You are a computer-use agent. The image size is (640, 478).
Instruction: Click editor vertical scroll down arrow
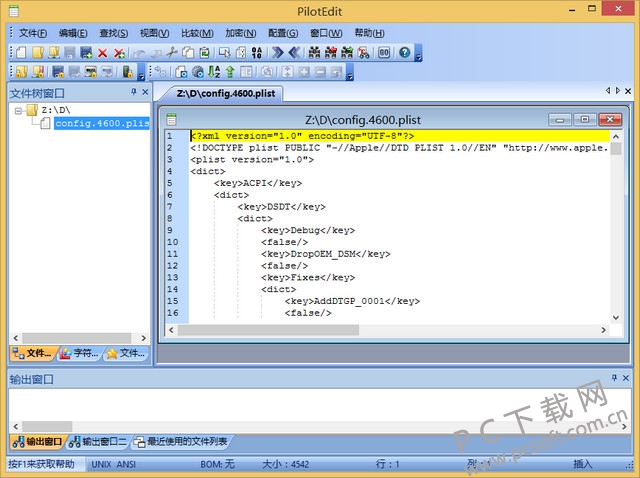(616, 318)
